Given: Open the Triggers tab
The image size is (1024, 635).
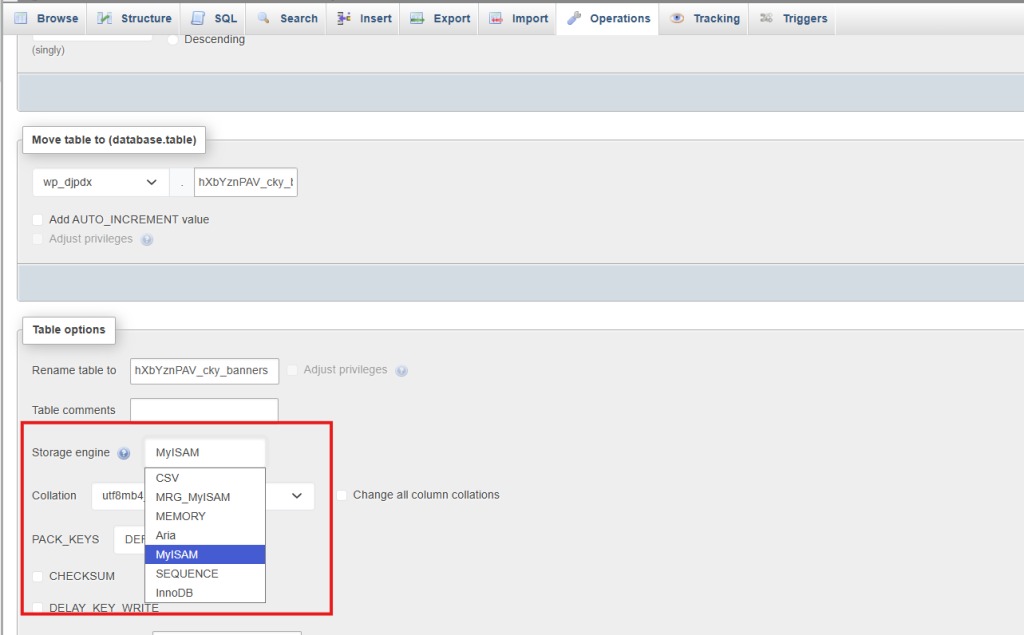Looking at the screenshot, I should click(794, 18).
